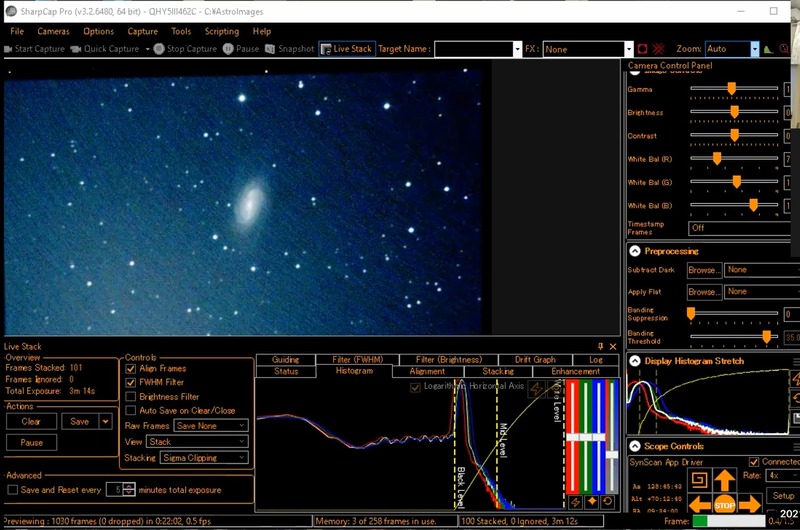
Task: Open the Tools menu
Action: [x=181, y=31]
